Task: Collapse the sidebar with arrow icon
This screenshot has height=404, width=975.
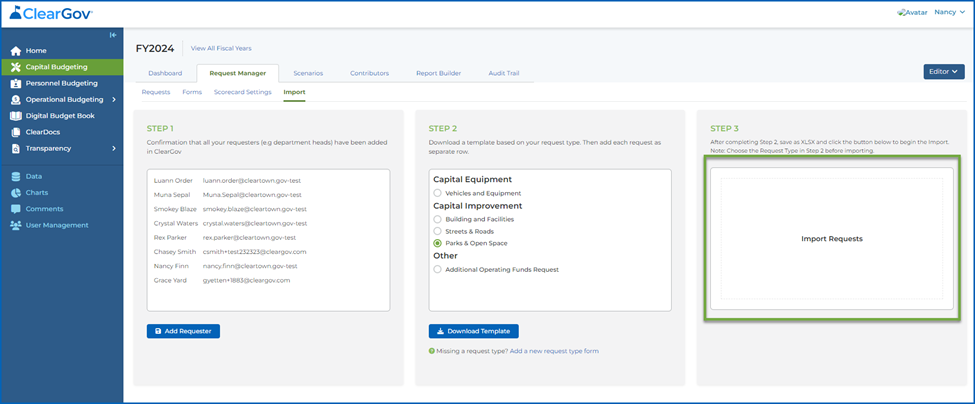Action: pos(113,35)
